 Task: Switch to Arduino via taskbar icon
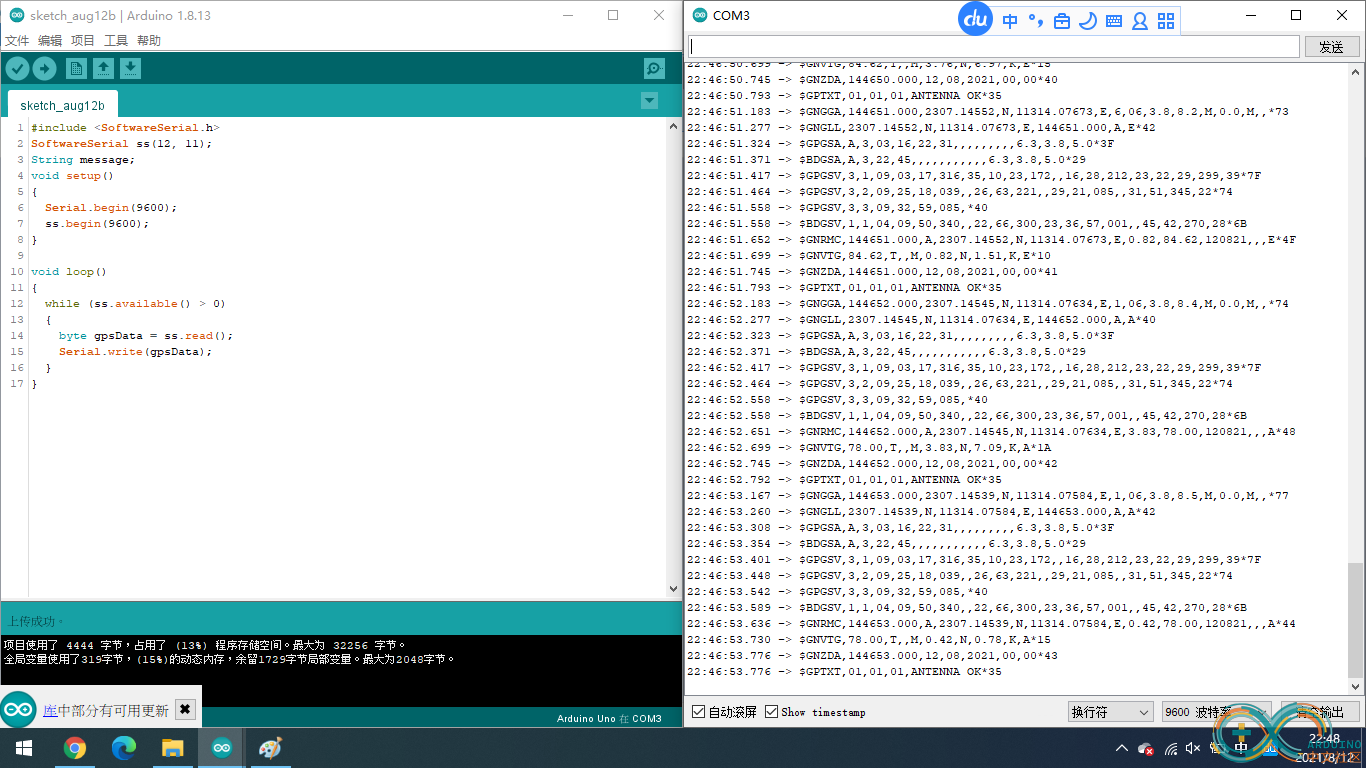(x=221, y=748)
